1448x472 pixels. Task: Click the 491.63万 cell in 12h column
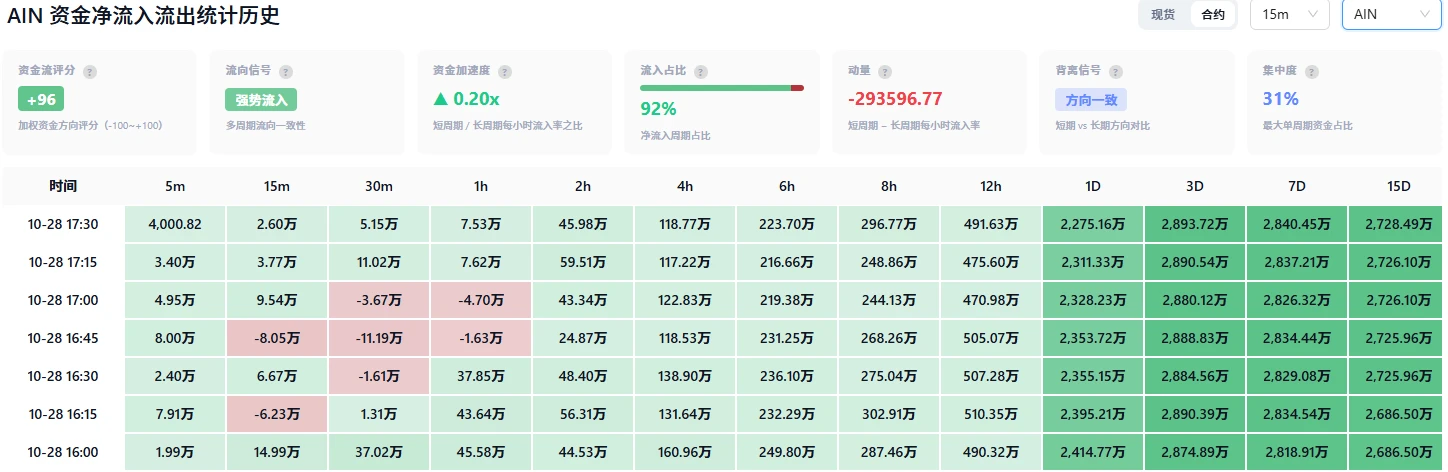point(991,224)
